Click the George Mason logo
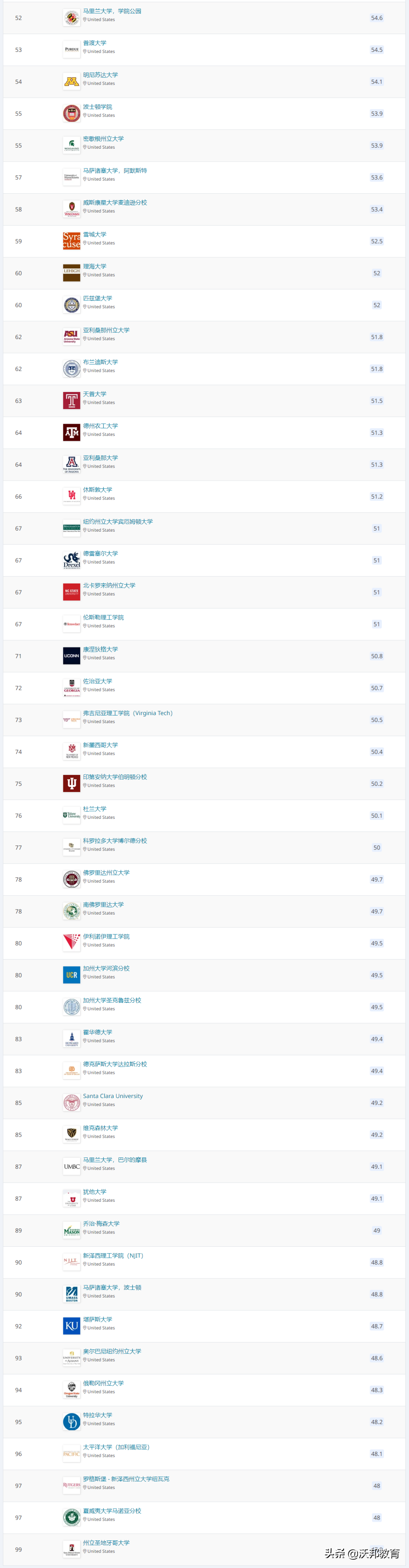Screen dimensions: 409x1568 tap(71, 1231)
